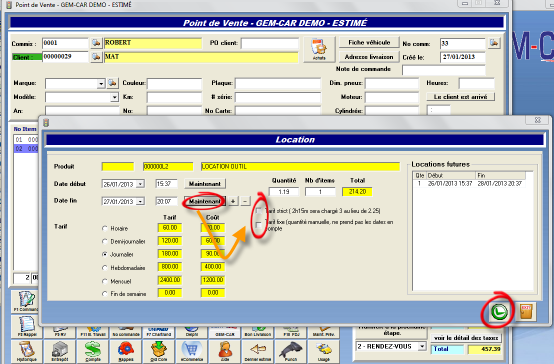Open the Usage car icon
Screen dimensions: 554x364
(324, 351)
